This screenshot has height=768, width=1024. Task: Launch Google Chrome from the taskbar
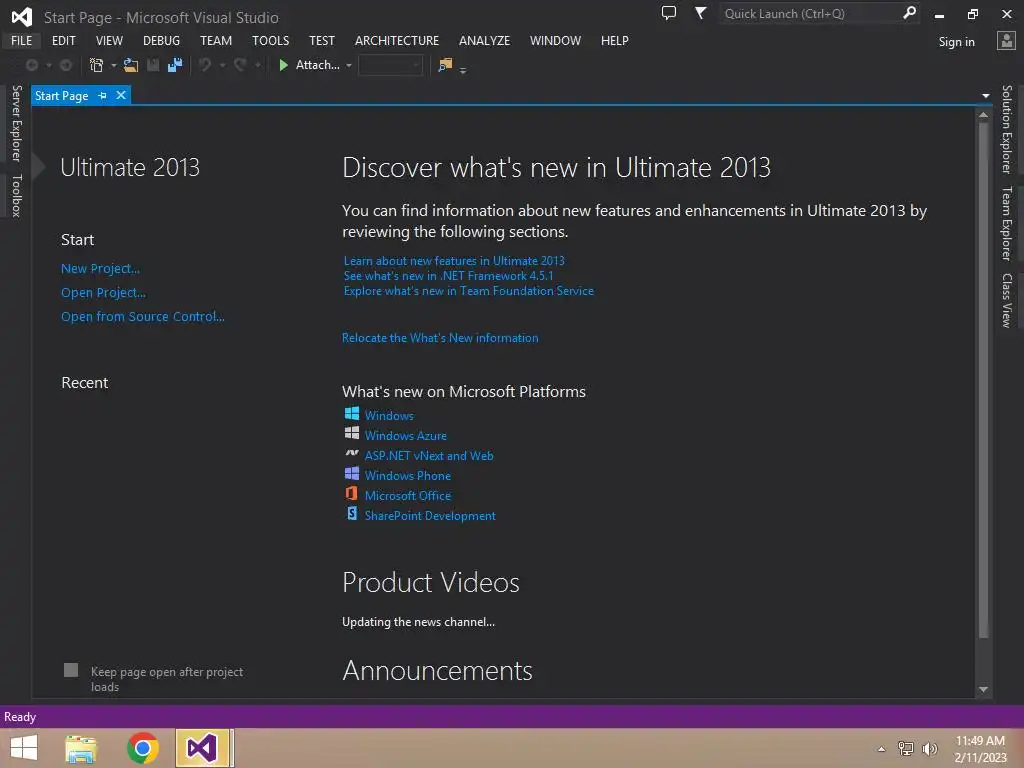click(142, 748)
